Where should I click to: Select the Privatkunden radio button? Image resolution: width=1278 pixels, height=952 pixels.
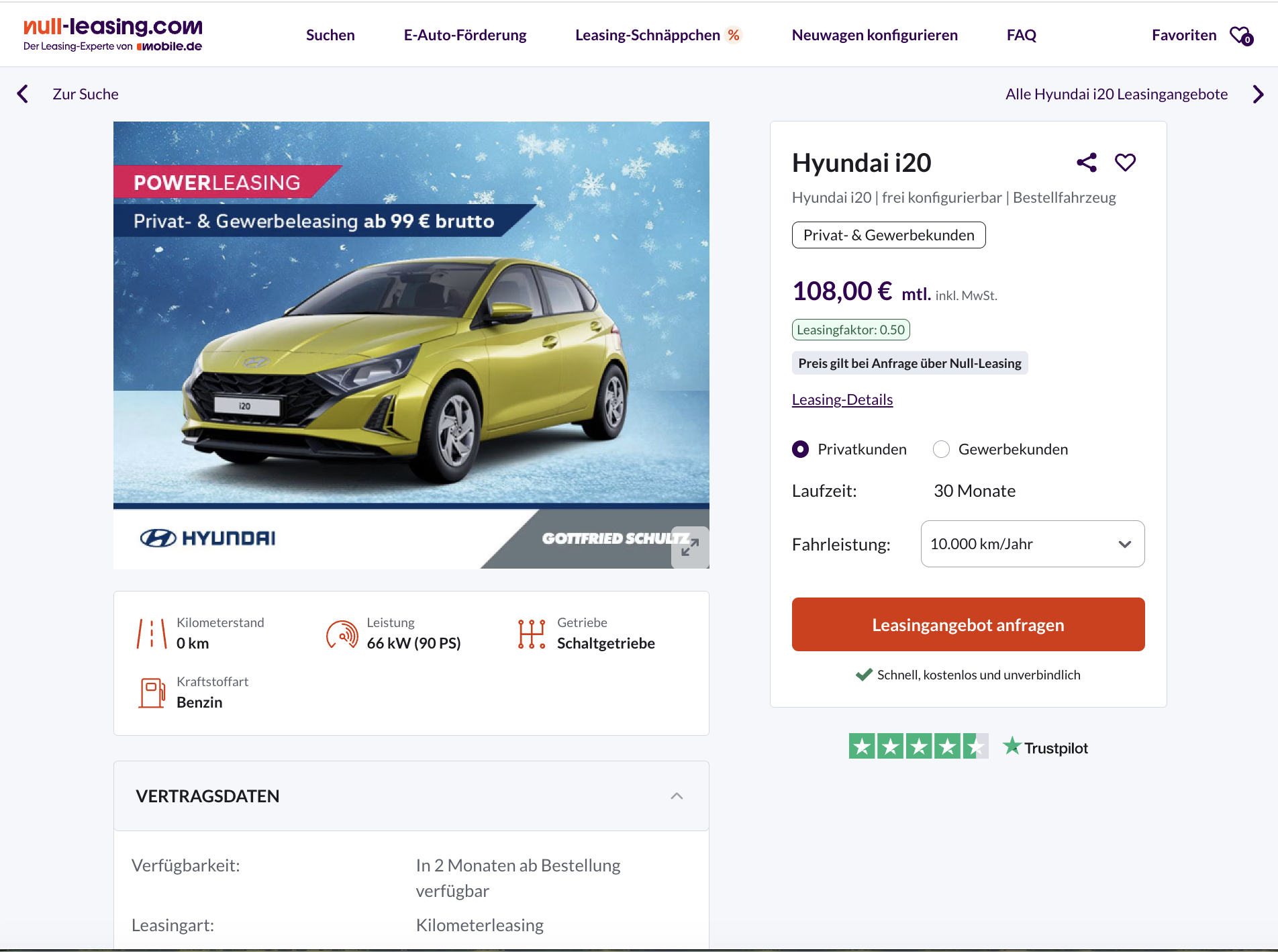[x=800, y=449]
